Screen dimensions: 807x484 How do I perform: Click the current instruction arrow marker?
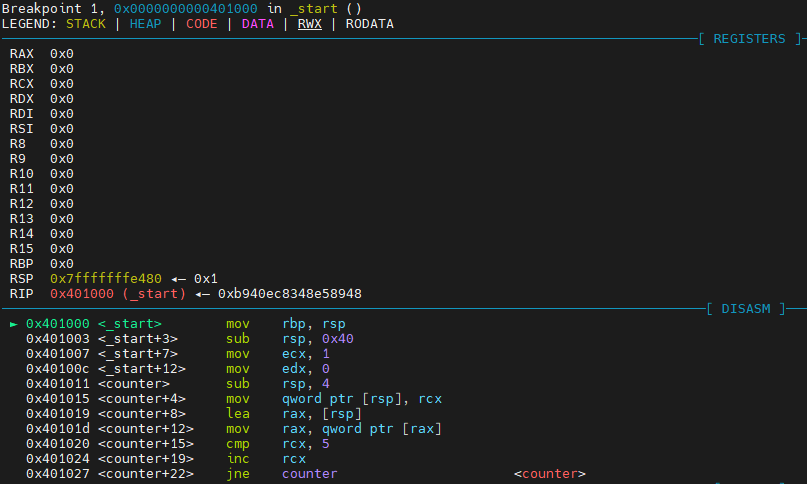pos(14,324)
